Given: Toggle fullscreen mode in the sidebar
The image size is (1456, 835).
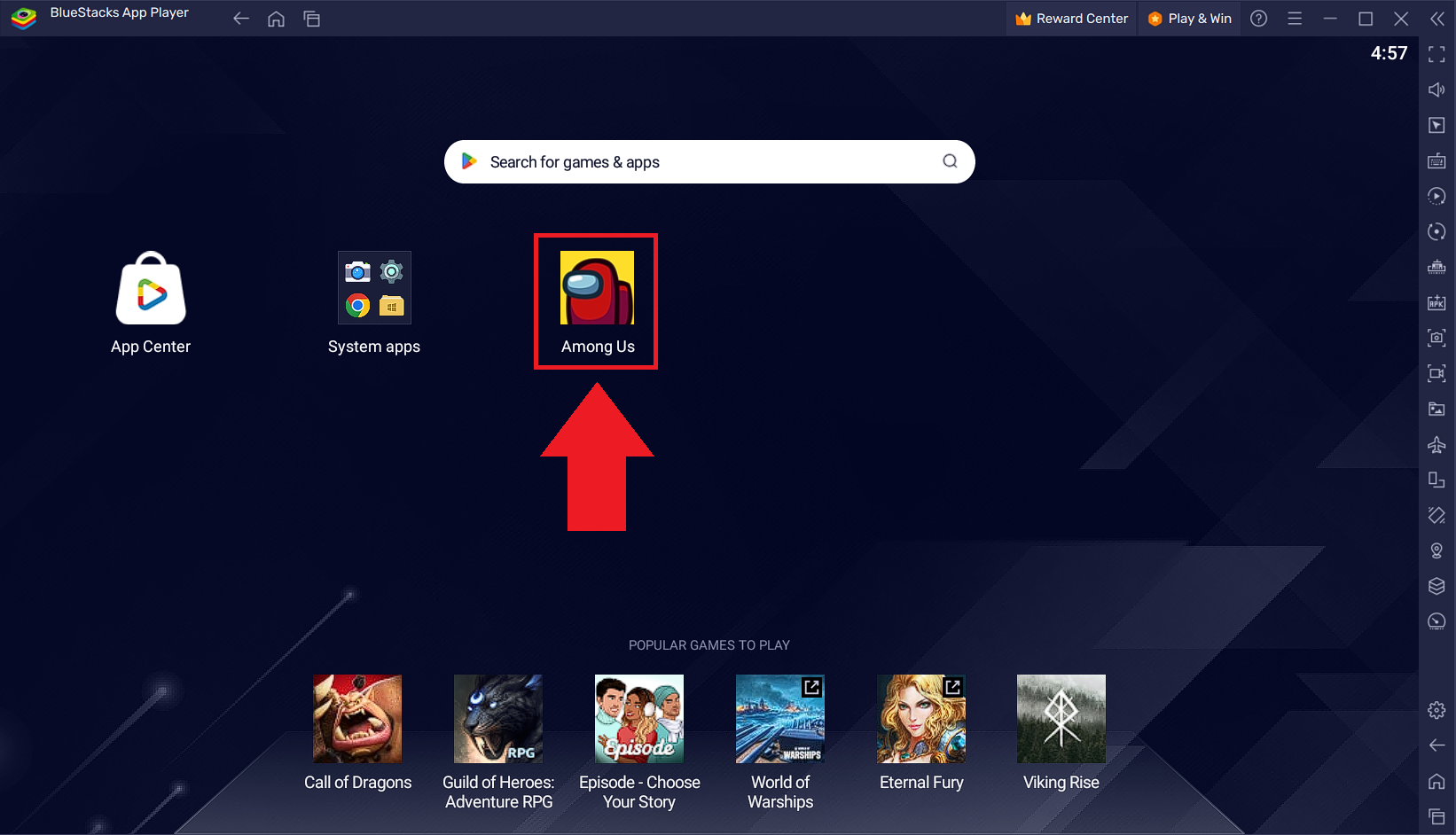Looking at the screenshot, I should point(1436,54).
